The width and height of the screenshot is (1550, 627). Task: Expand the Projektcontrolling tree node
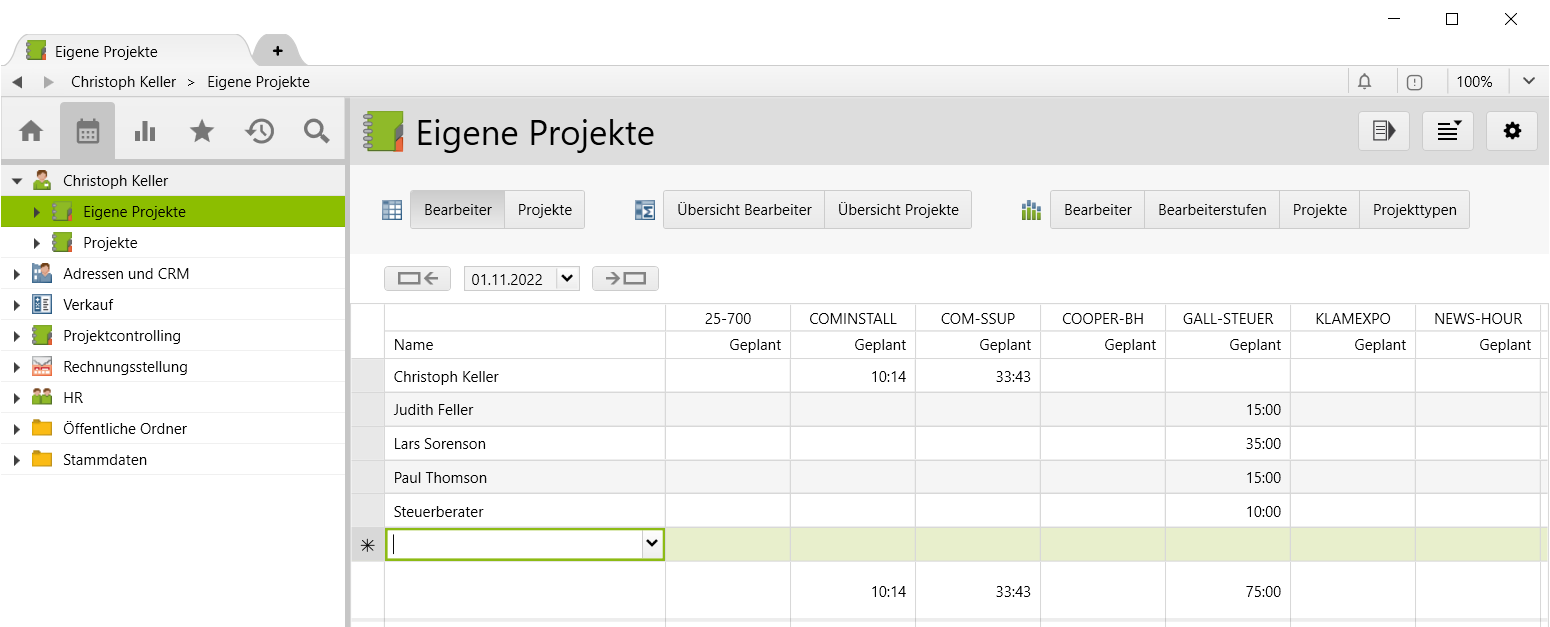17,336
